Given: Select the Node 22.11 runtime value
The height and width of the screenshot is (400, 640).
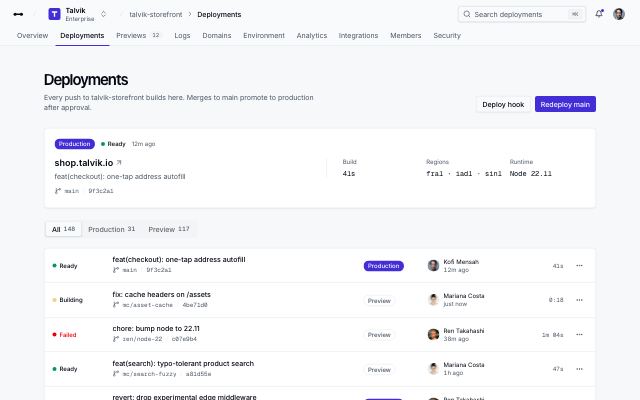Looking at the screenshot, I should pos(530,173).
